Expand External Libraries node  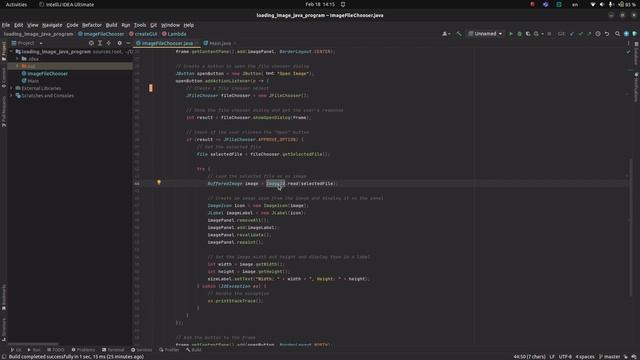pos(11,88)
